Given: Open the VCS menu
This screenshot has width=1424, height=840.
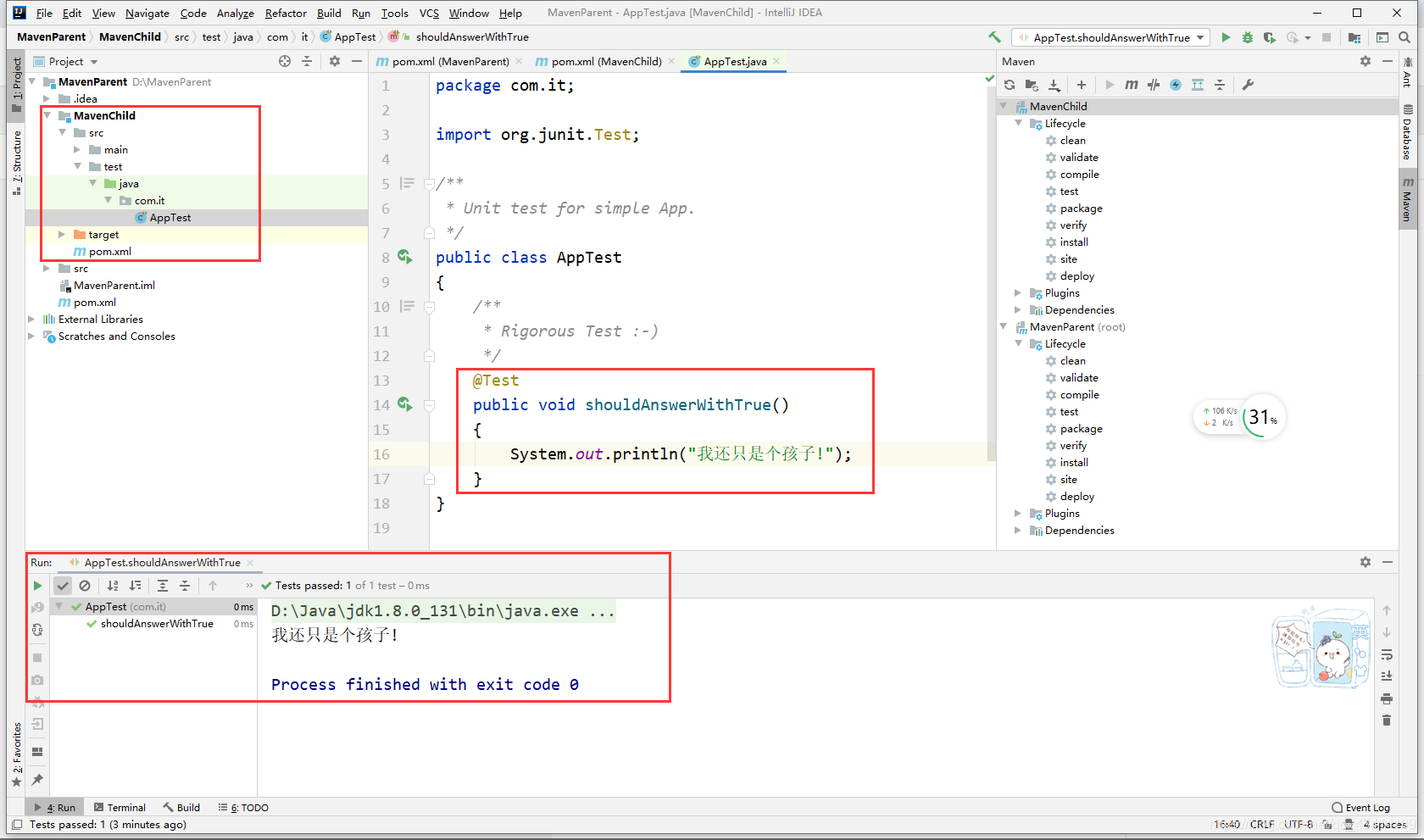Looking at the screenshot, I should [x=429, y=13].
